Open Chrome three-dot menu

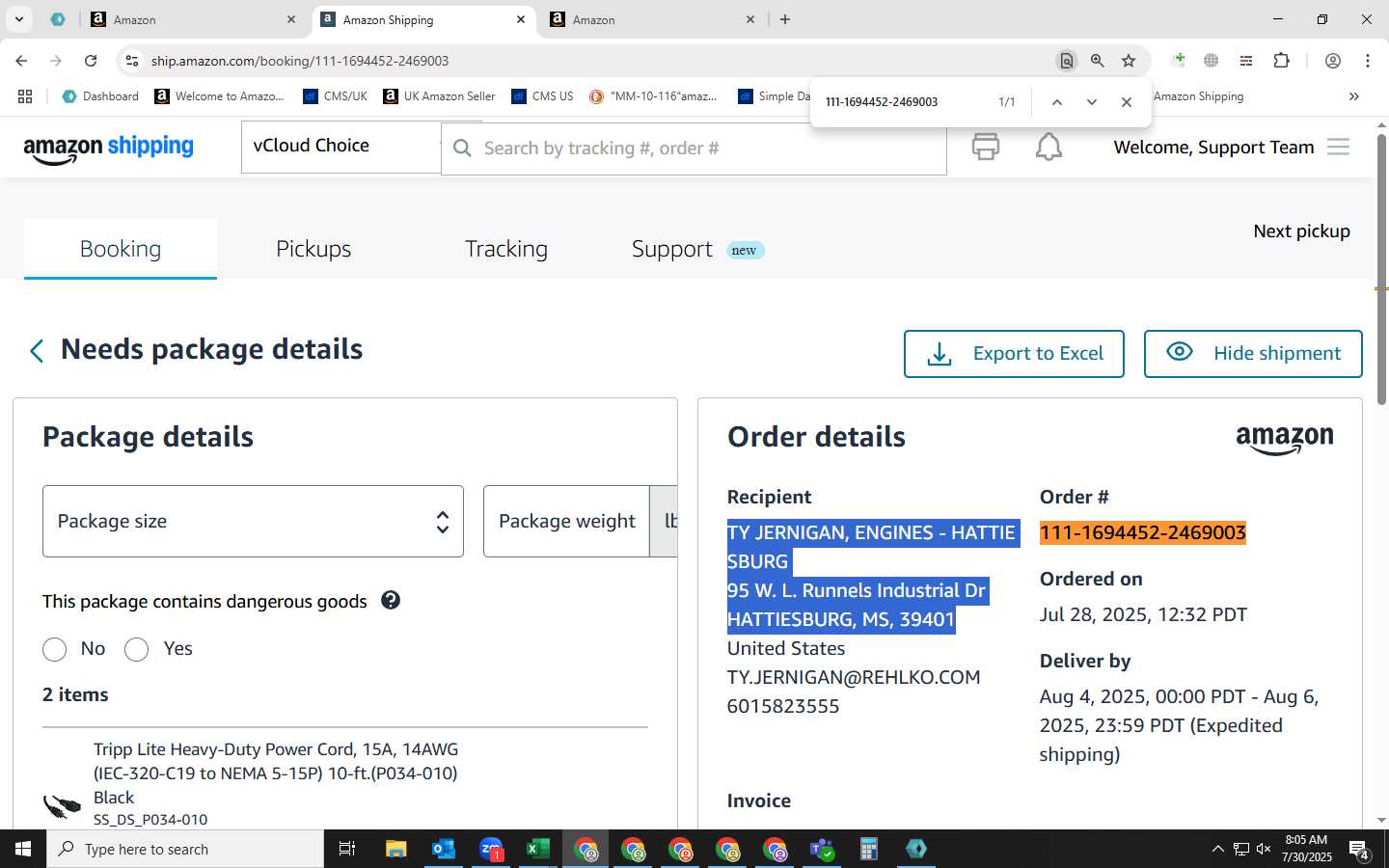coord(1368,61)
